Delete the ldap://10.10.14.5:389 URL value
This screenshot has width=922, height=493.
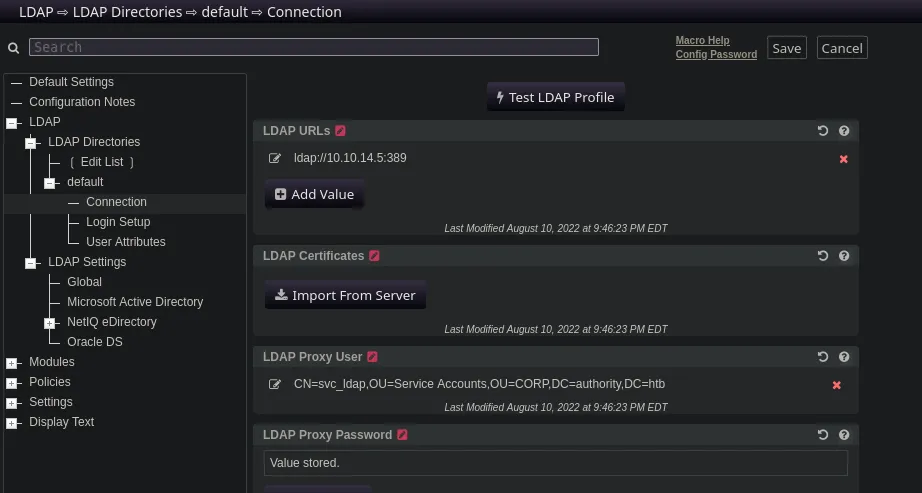(x=843, y=159)
